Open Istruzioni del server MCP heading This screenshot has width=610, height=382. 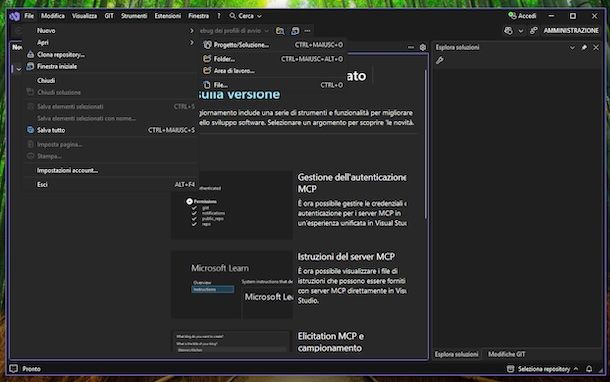point(346,257)
